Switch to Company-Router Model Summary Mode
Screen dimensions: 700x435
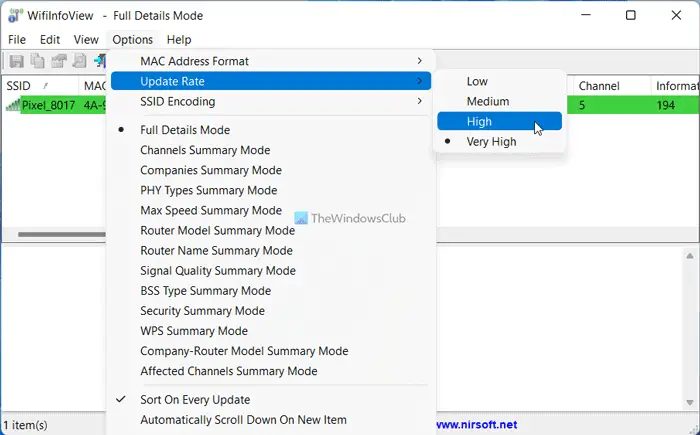pyautogui.click(x=271, y=351)
